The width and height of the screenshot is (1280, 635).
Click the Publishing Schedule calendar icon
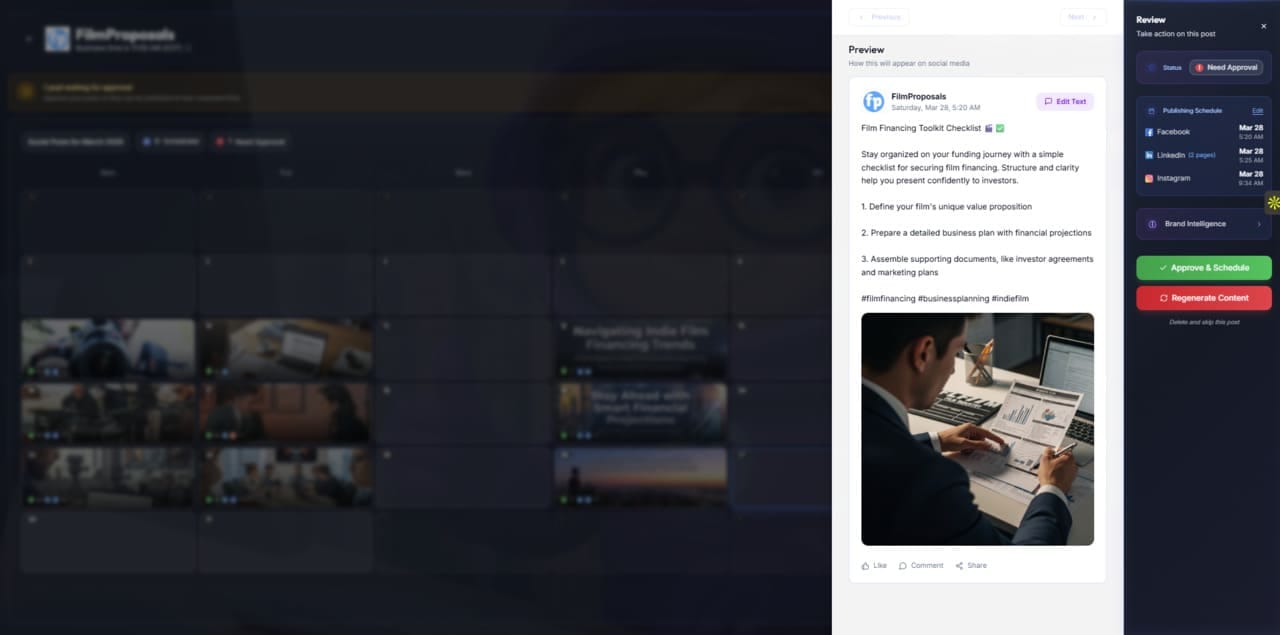coord(1152,111)
